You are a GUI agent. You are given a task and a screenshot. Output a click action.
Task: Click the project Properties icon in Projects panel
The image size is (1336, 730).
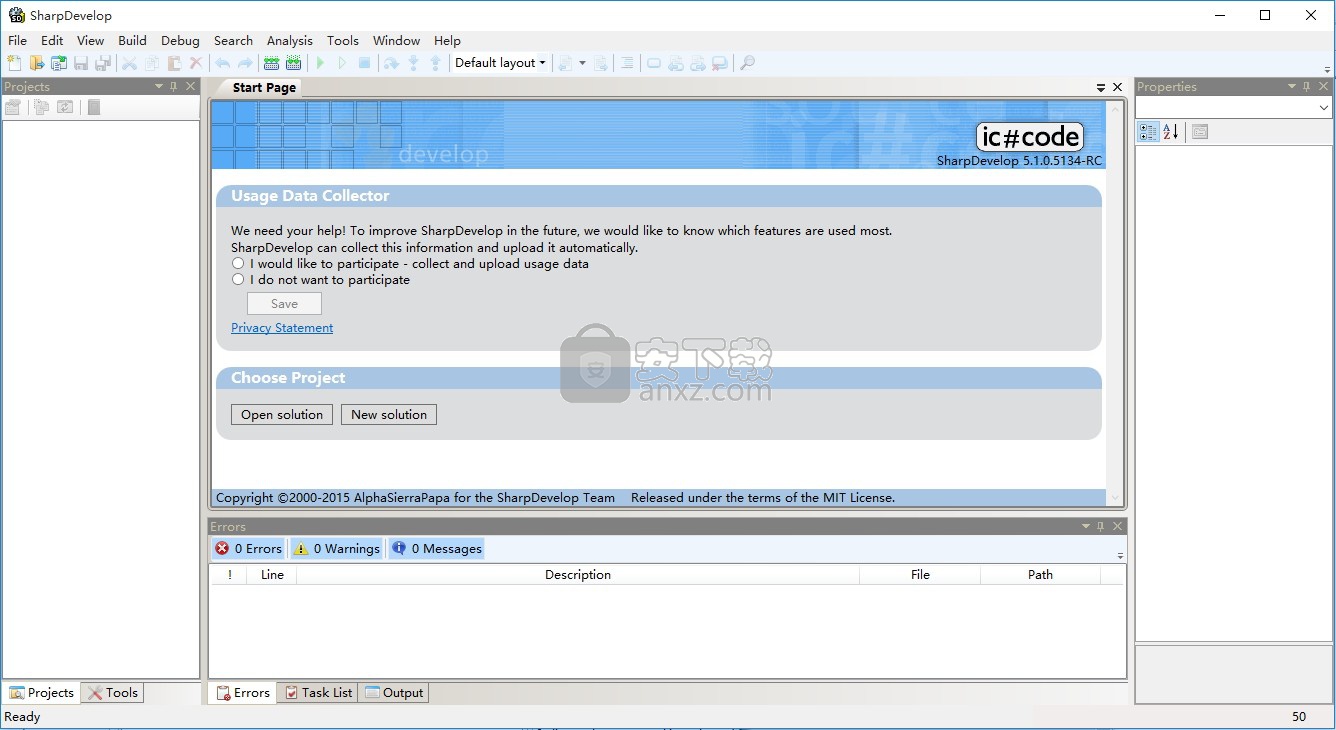click(13, 107)
